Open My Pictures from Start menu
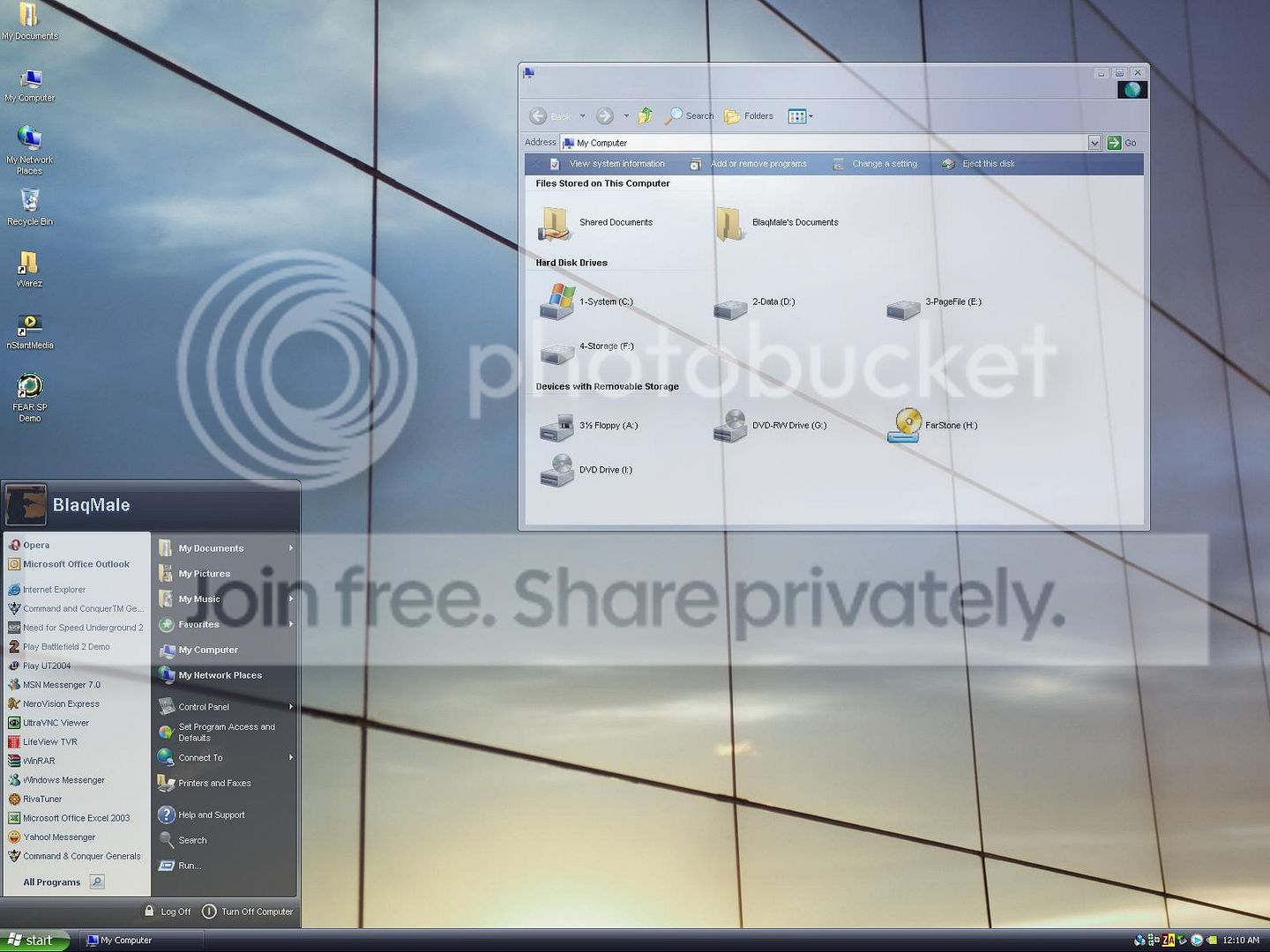 point(195,574)
